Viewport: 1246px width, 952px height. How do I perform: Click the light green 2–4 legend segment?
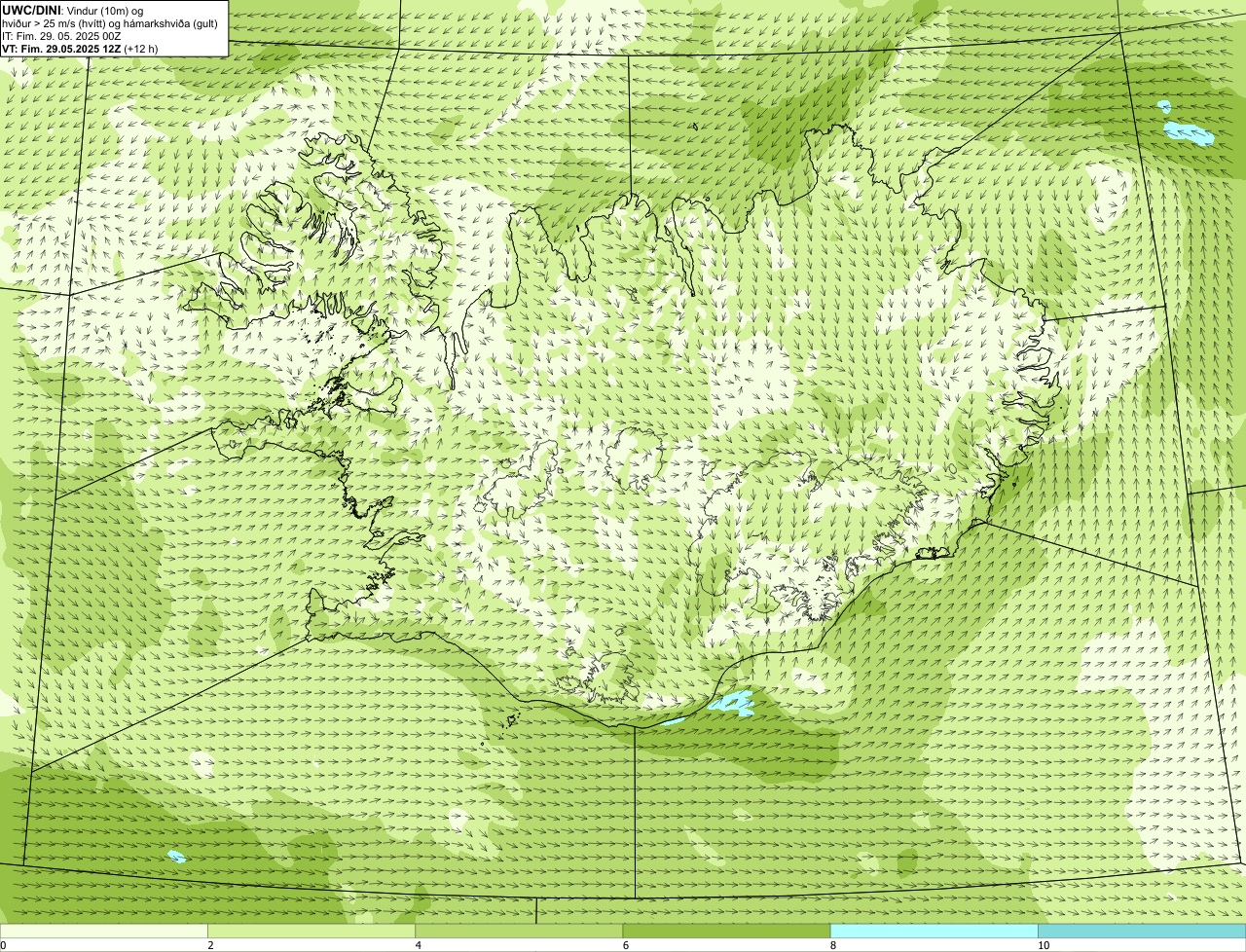coord(311,931)
